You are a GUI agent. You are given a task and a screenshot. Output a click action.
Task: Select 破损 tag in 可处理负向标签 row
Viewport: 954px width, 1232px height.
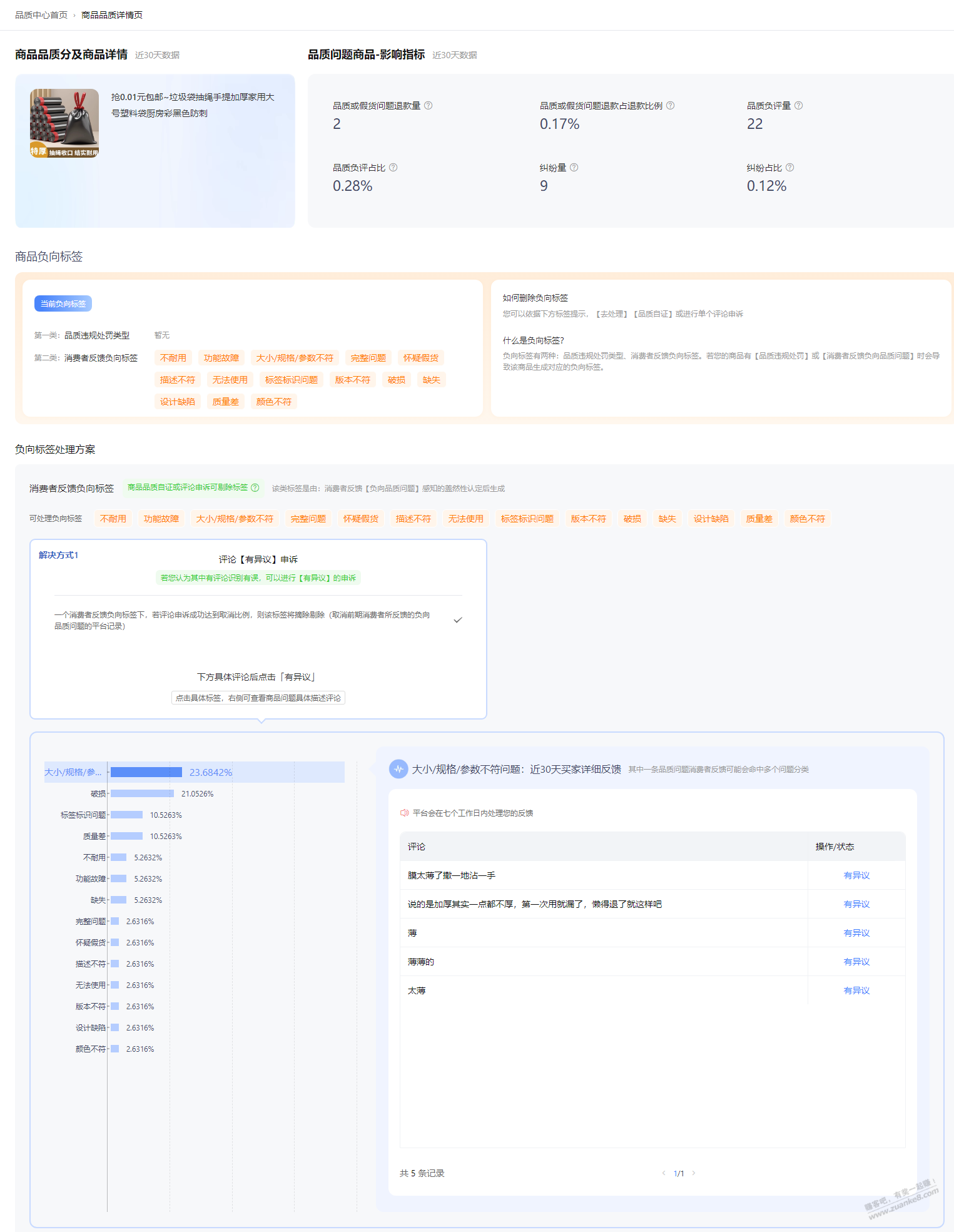click(632, 519)
